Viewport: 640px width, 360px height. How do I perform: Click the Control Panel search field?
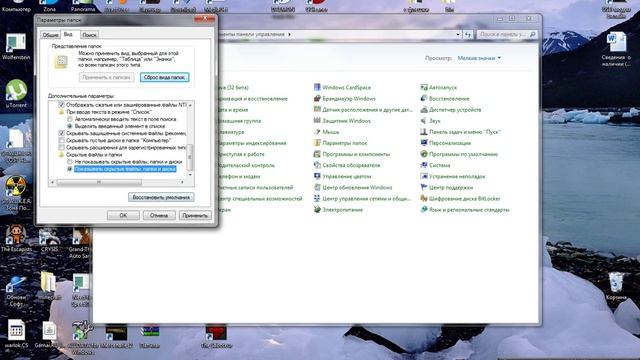(507, 35)
